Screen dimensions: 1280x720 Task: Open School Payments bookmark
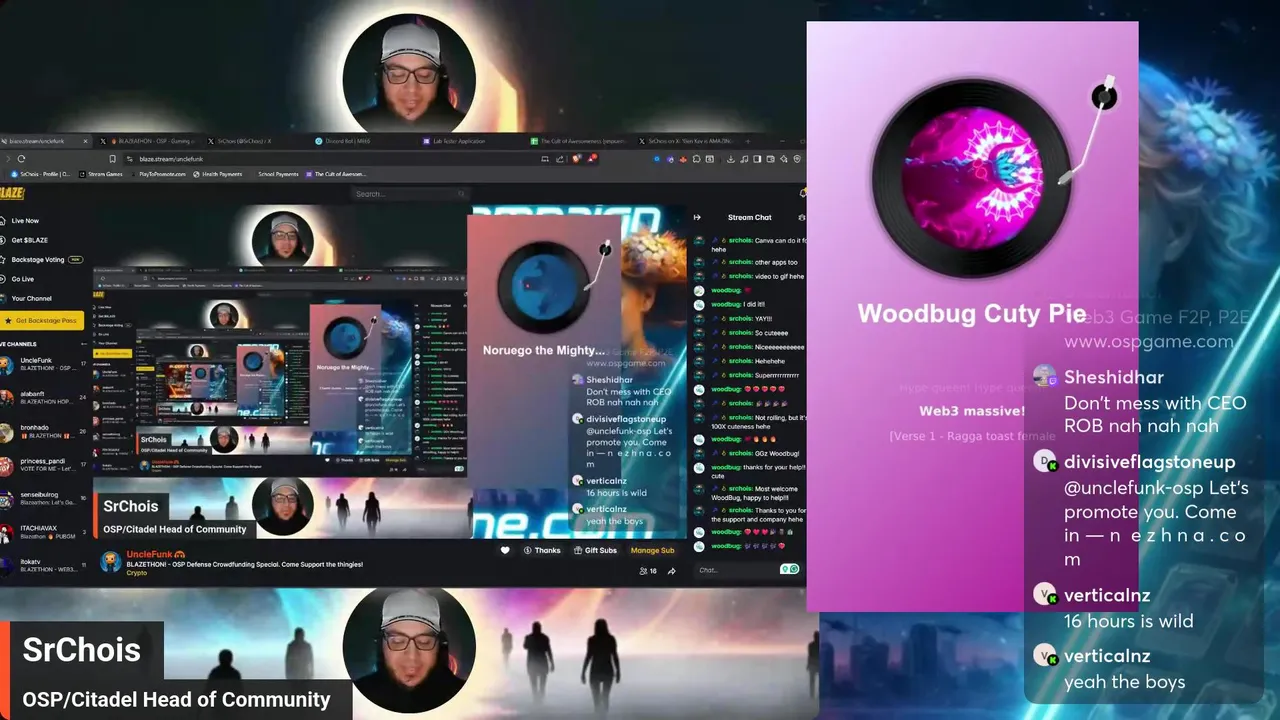click(x=277, y=174)
